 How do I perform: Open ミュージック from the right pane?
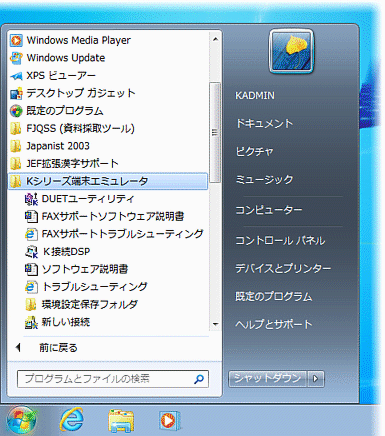point(264,180)
